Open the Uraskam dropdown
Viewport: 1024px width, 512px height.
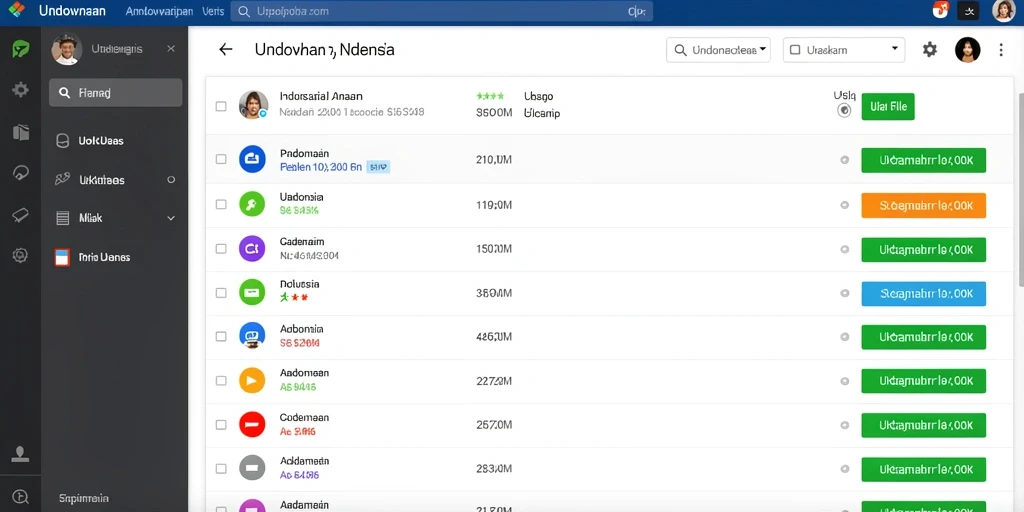(x=844, y=50)
